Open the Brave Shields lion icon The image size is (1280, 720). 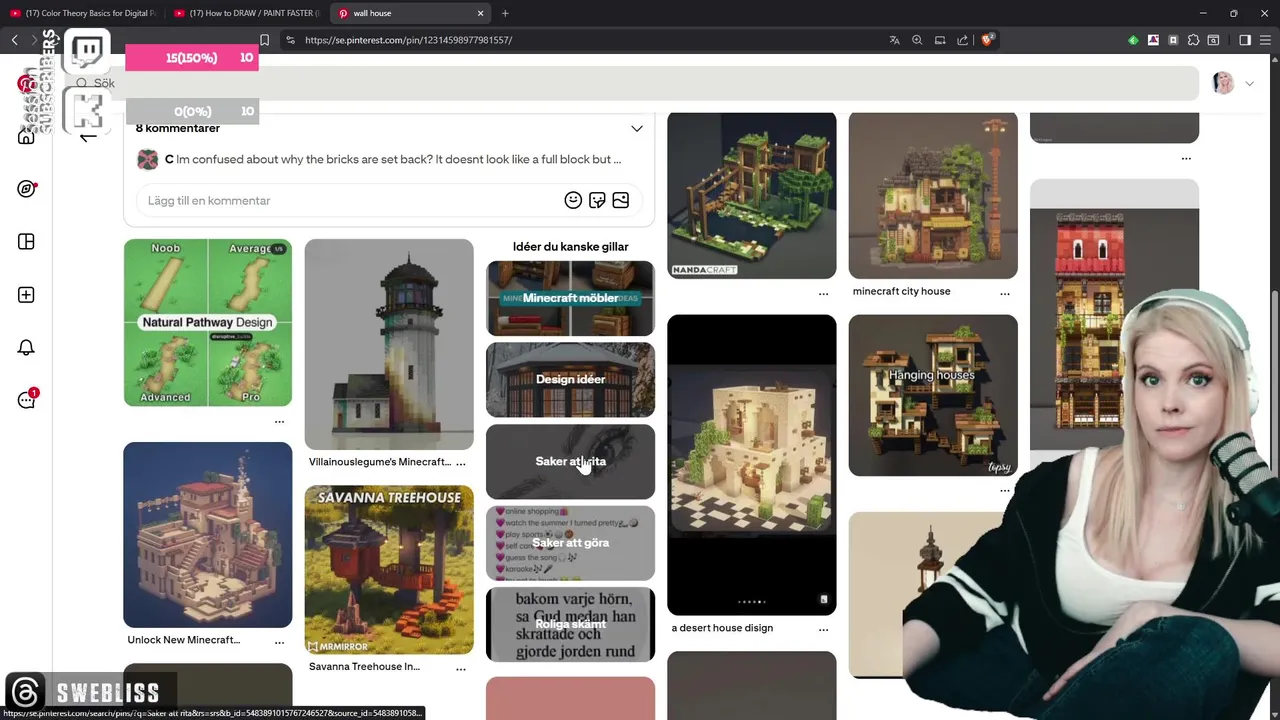tap(987, 40)
